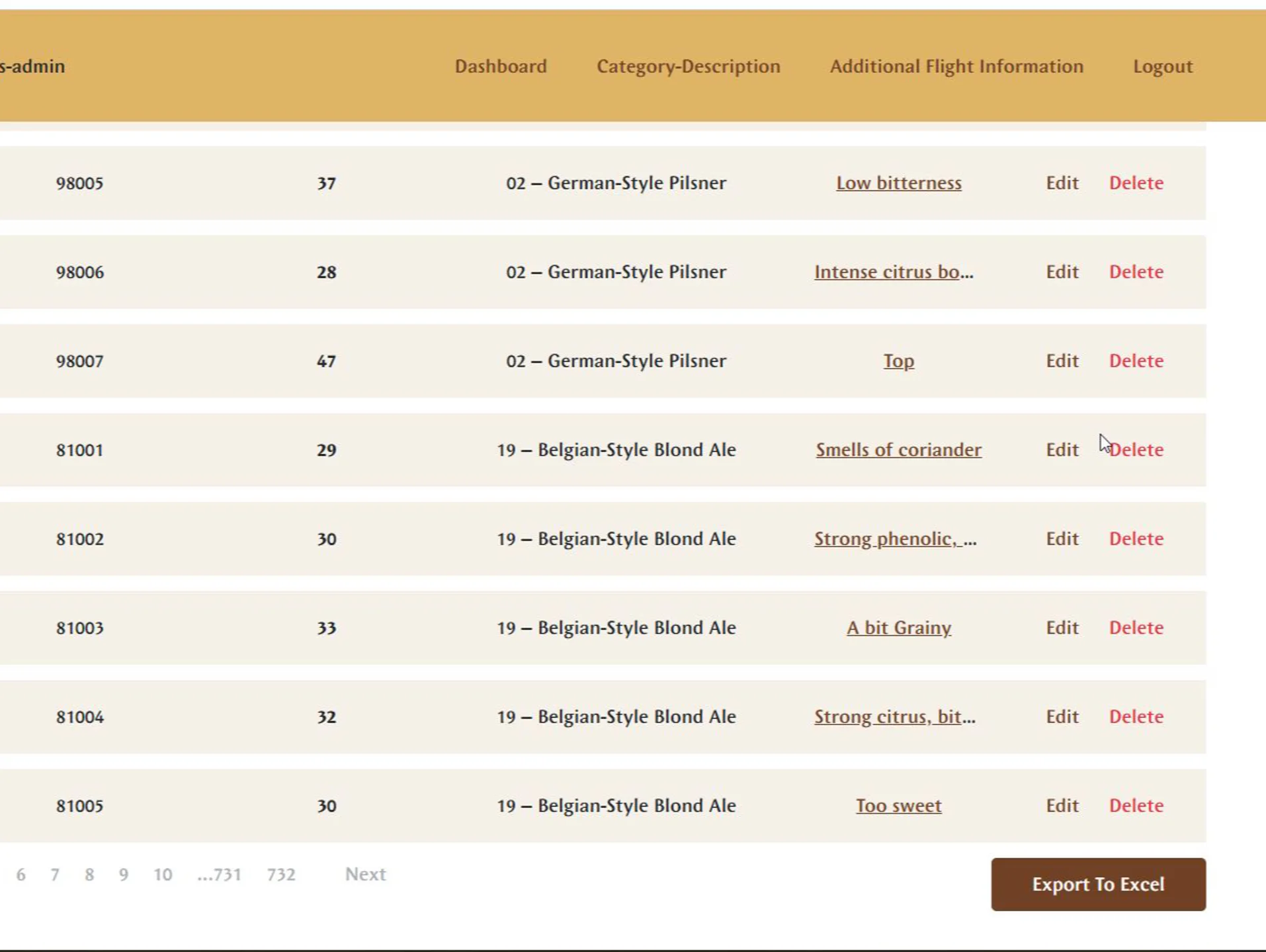Click German-Style Pilsner category in row 98005
1266x952 pixels.
coord(616,183)
